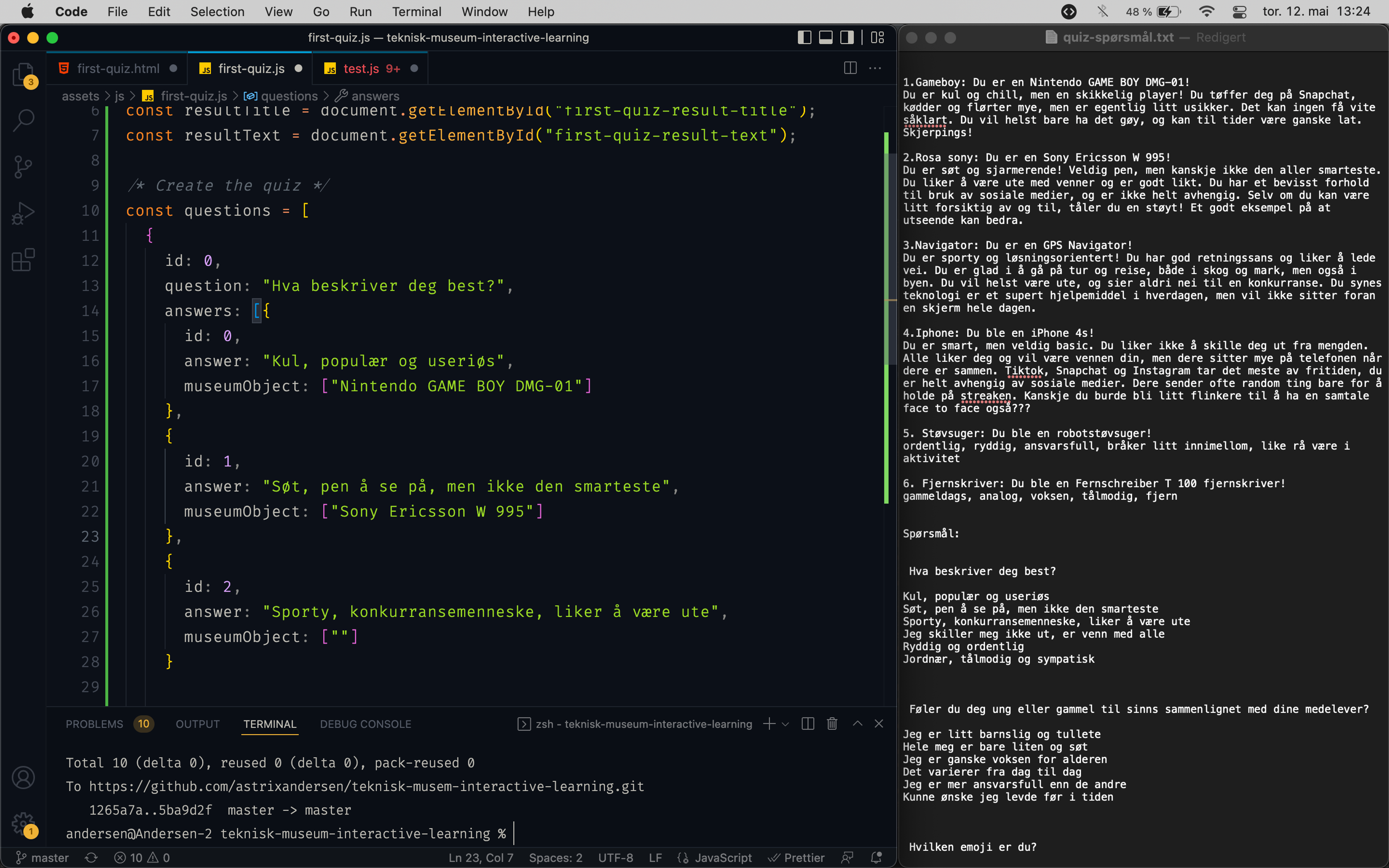Open the OUTPUT panel tab

pos(197,724)
